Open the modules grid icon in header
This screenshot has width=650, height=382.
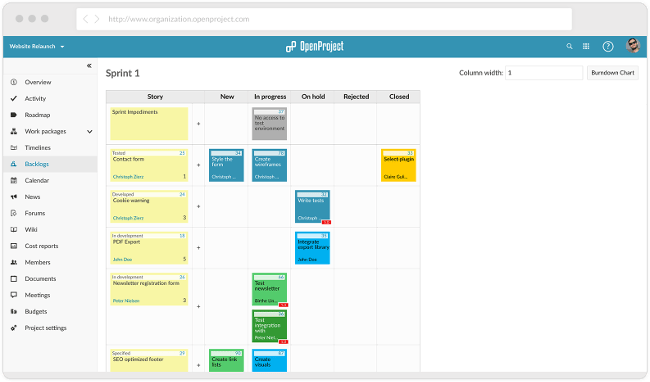click(x=586, y=46)
